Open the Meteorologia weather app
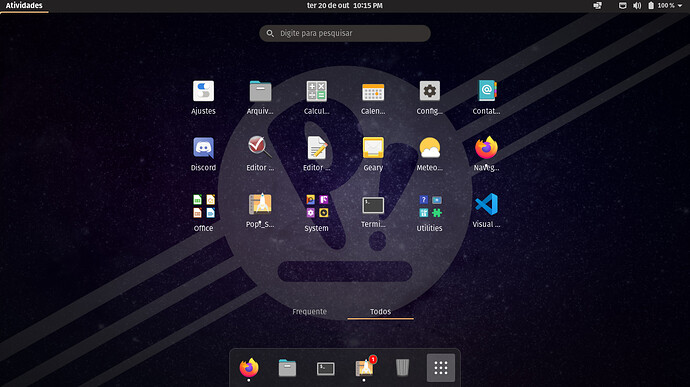 point(429,148)
